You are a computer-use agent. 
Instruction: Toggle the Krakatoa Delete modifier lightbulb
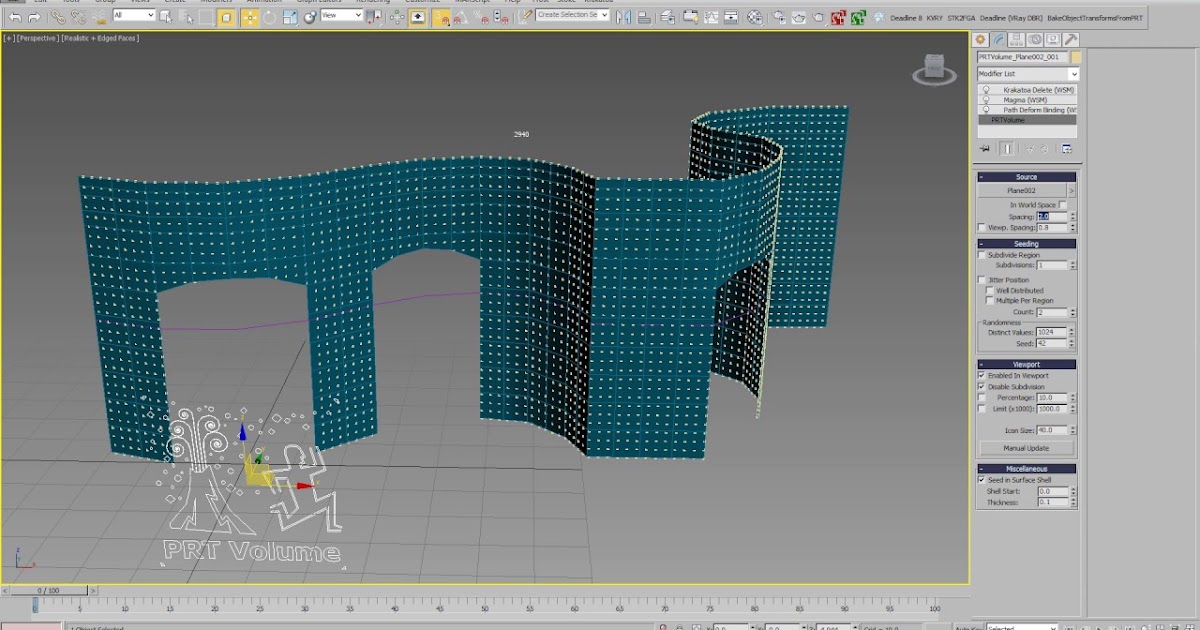pos(986,90)
